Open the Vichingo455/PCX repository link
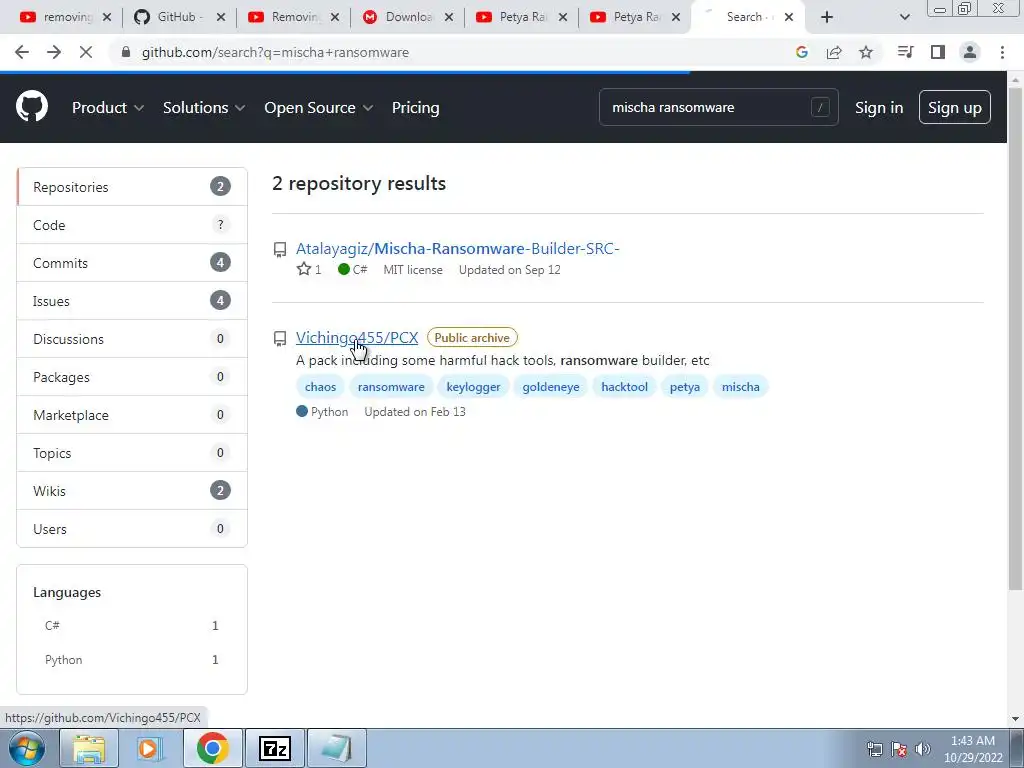 (x=357, y=338)
